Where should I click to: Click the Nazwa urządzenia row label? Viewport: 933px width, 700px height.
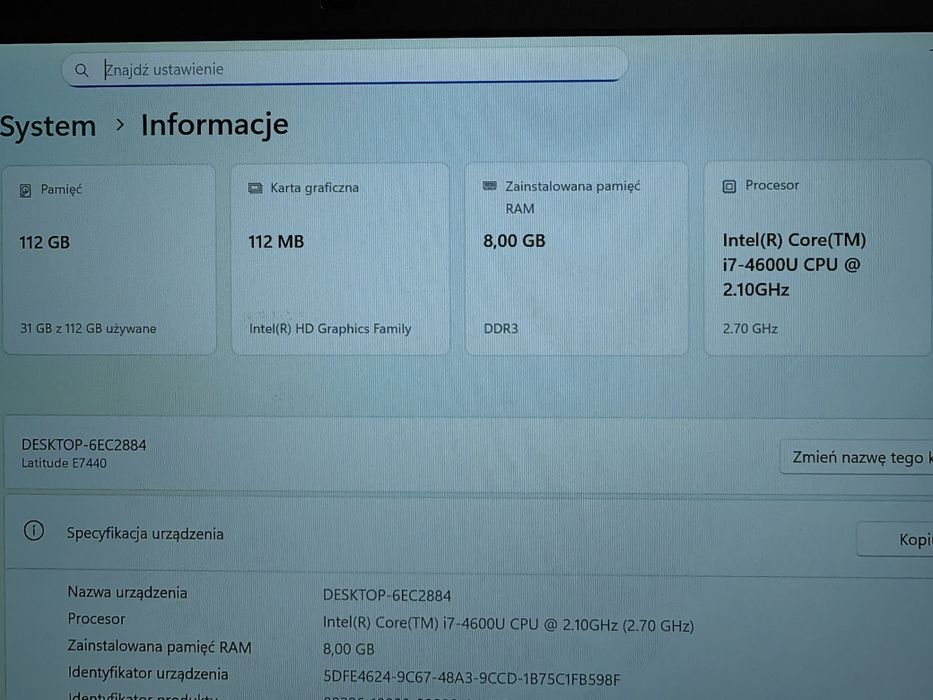(127, 593)
